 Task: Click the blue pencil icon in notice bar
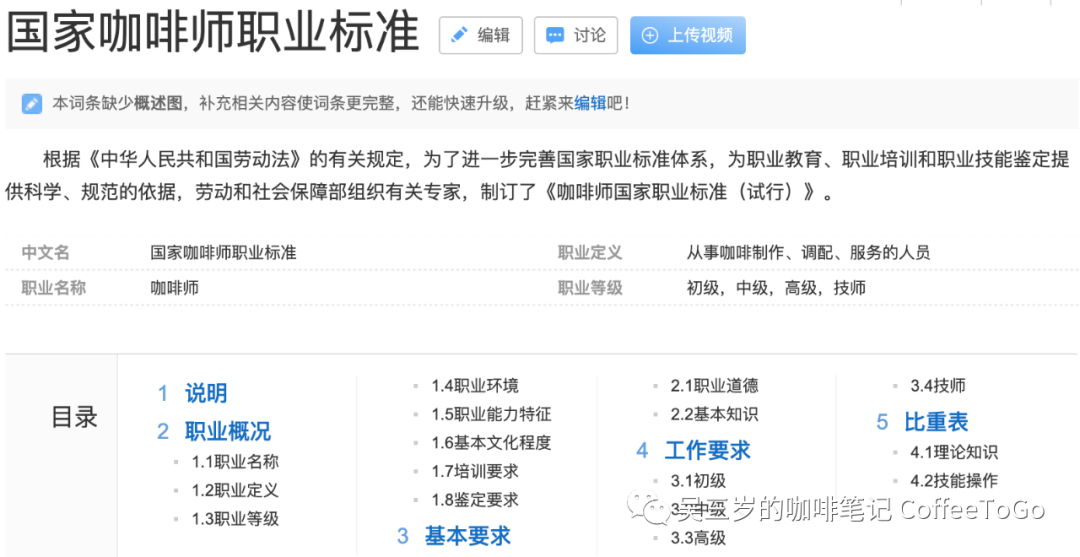32,104
